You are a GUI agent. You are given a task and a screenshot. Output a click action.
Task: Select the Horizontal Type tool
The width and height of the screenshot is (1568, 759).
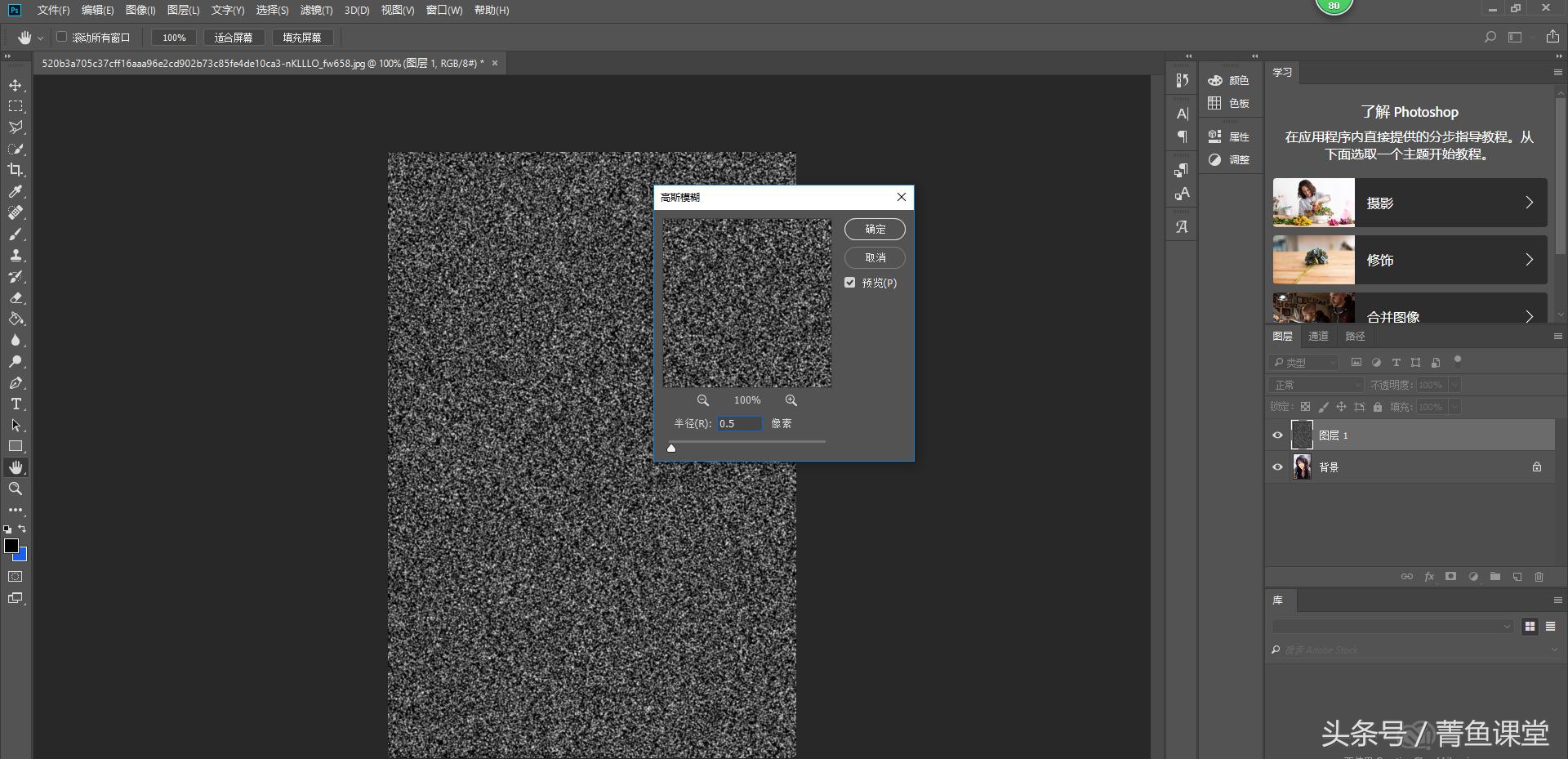click(x=16, y=404)
